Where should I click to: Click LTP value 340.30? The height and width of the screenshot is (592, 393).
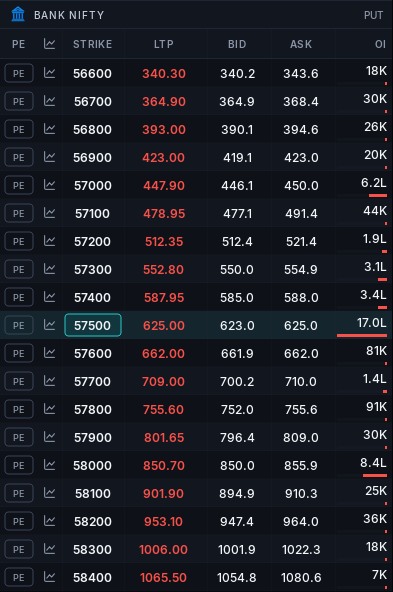[164, 73]
